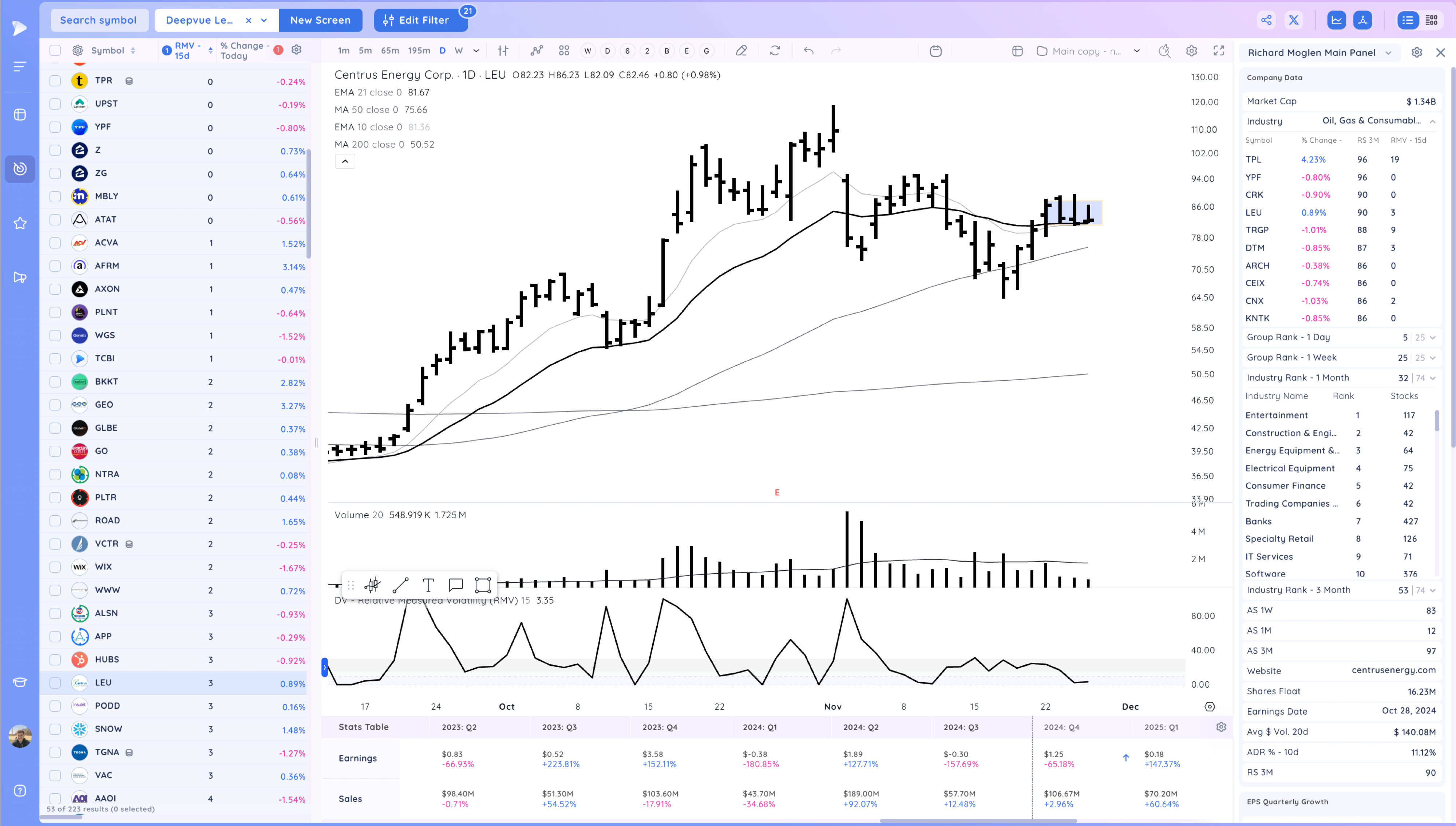Switch to 195m timeframe

click(x=419, y=51)
